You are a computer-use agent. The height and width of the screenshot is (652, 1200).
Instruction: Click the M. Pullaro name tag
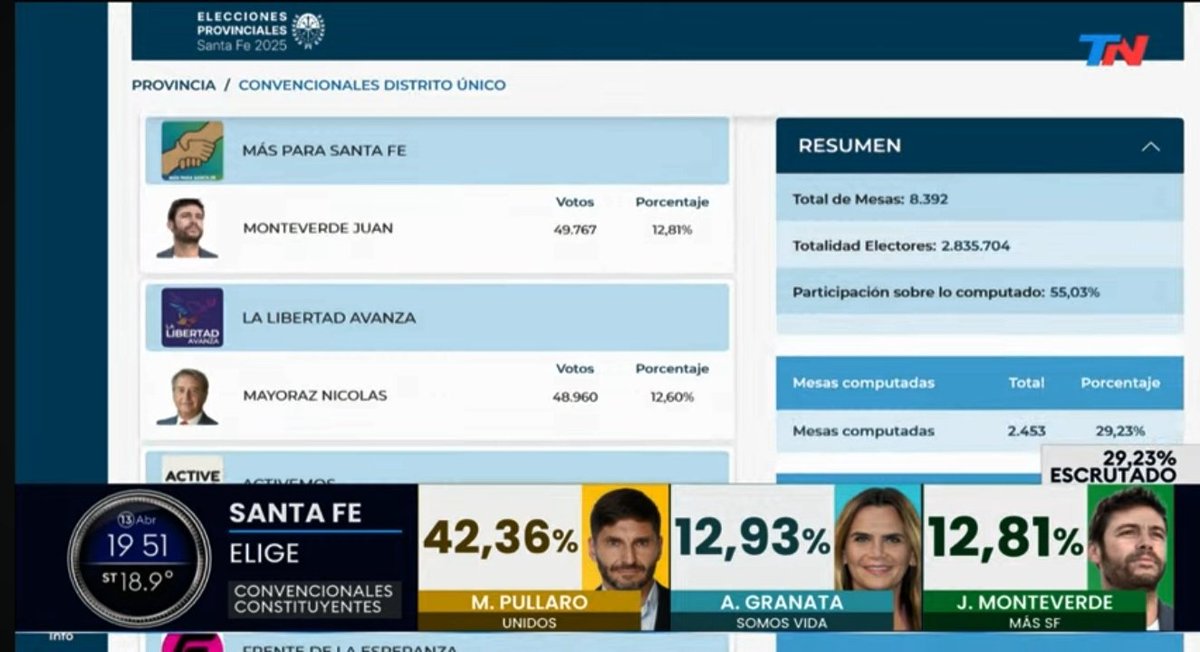529,602
